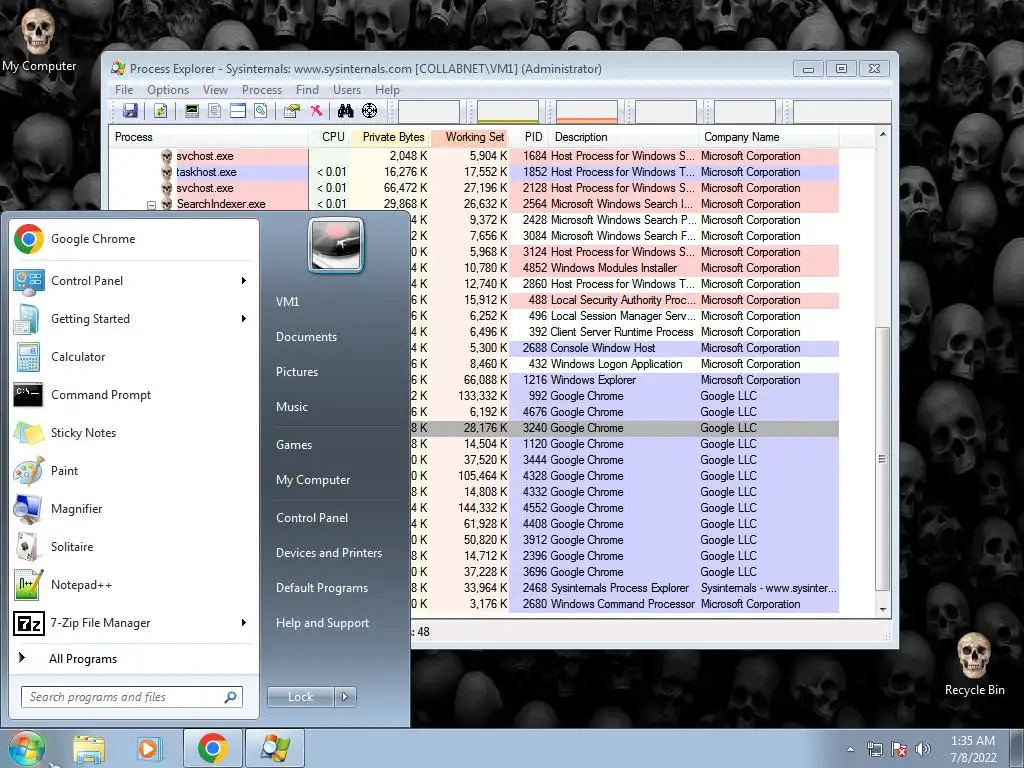The image size is (1024, 768).
Task: Collapse the SearchIndexer.exe tree node
Action: click(x=152, y=205)
